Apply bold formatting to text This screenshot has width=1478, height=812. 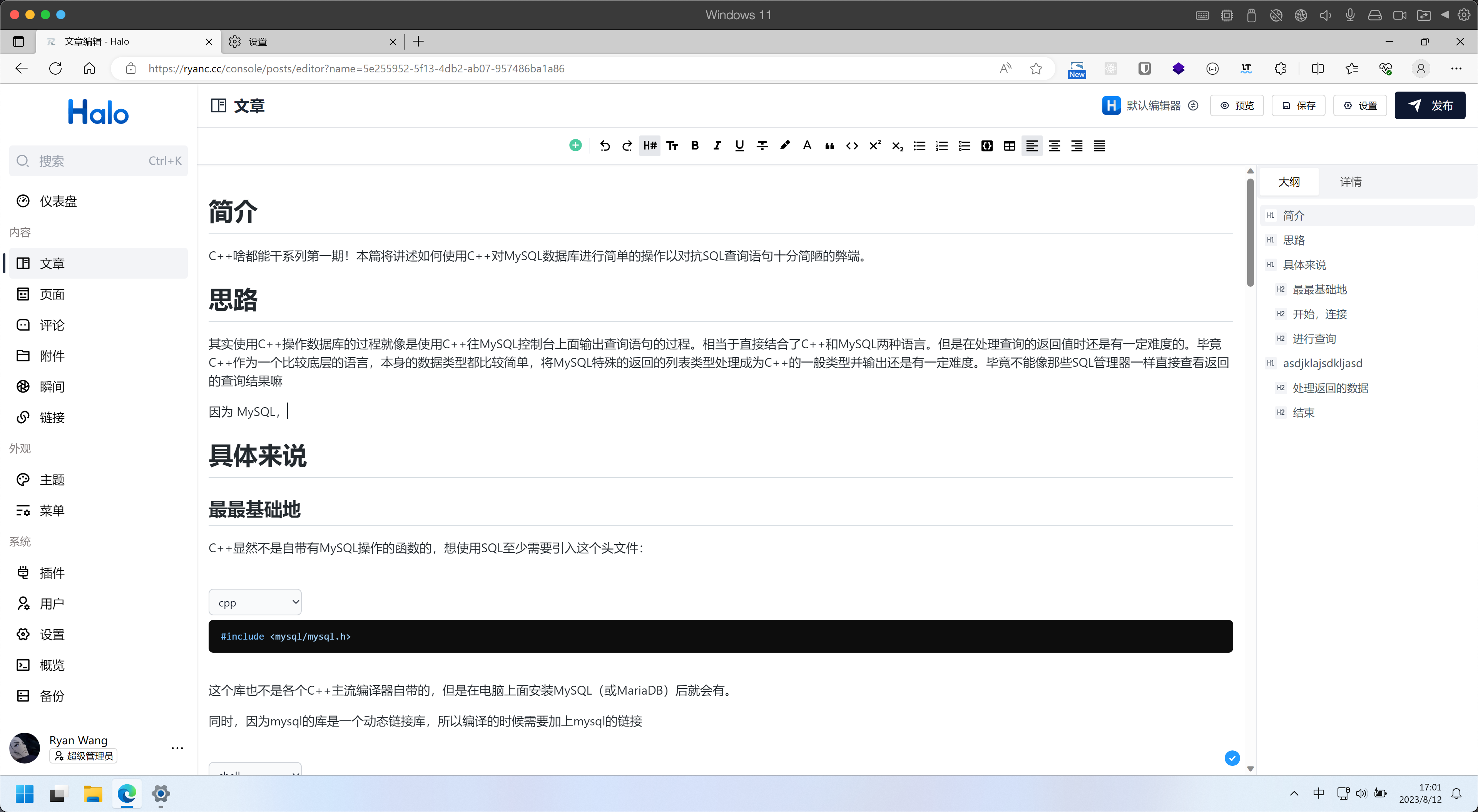(x=694, y=146)
